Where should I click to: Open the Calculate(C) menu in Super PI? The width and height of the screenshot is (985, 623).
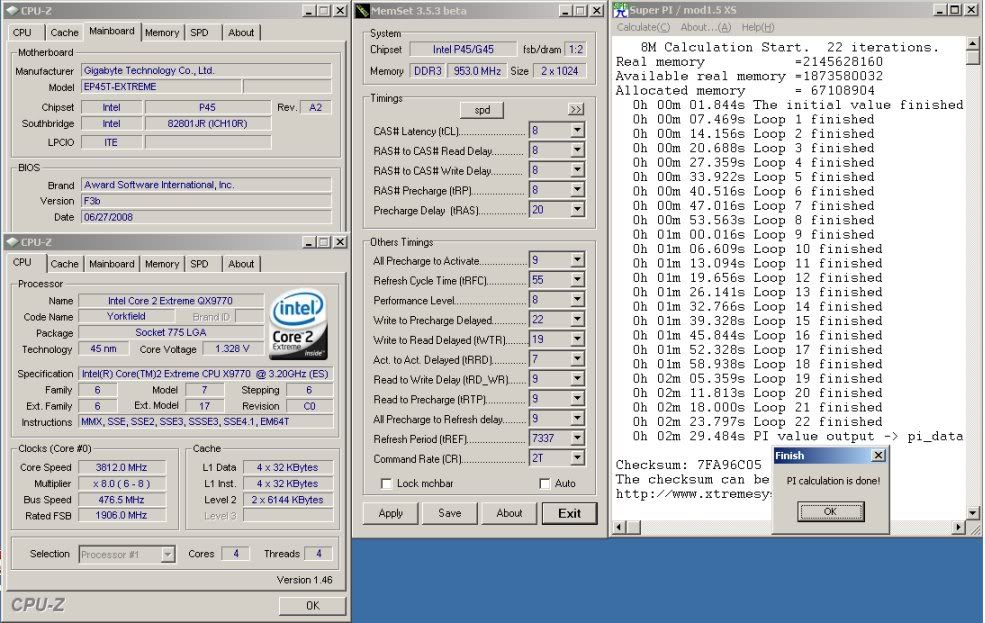click(x=643, y=28)
